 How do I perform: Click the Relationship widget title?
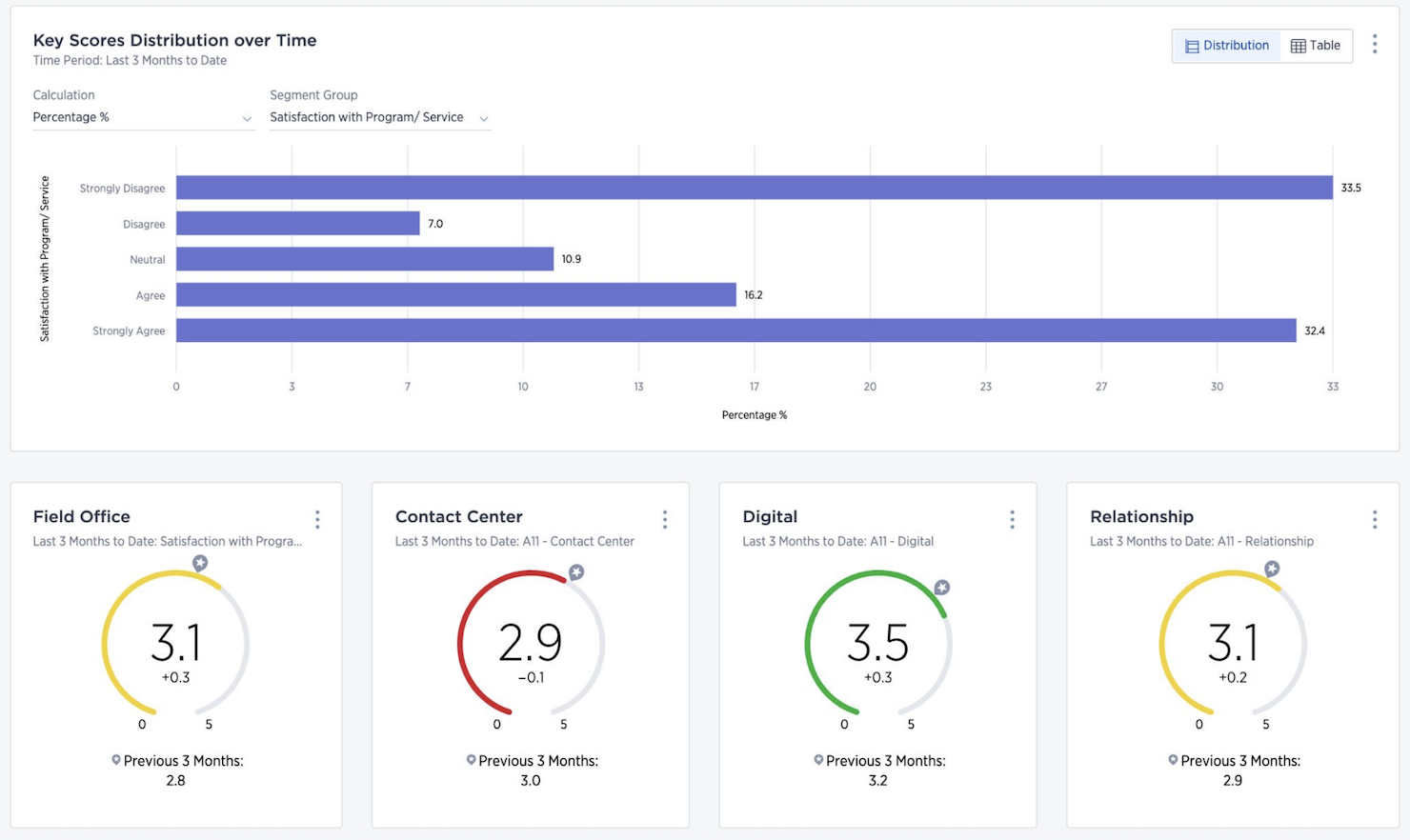pos(1141,516)
